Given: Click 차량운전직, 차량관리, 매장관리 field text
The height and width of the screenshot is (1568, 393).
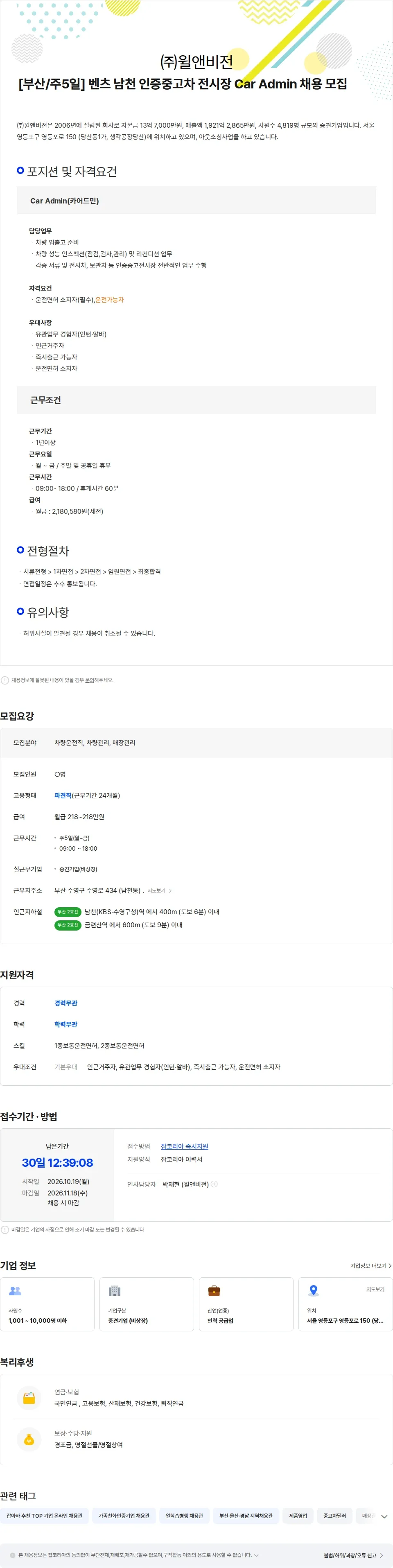Looking at the screenshot, I should tap(95, 743).
